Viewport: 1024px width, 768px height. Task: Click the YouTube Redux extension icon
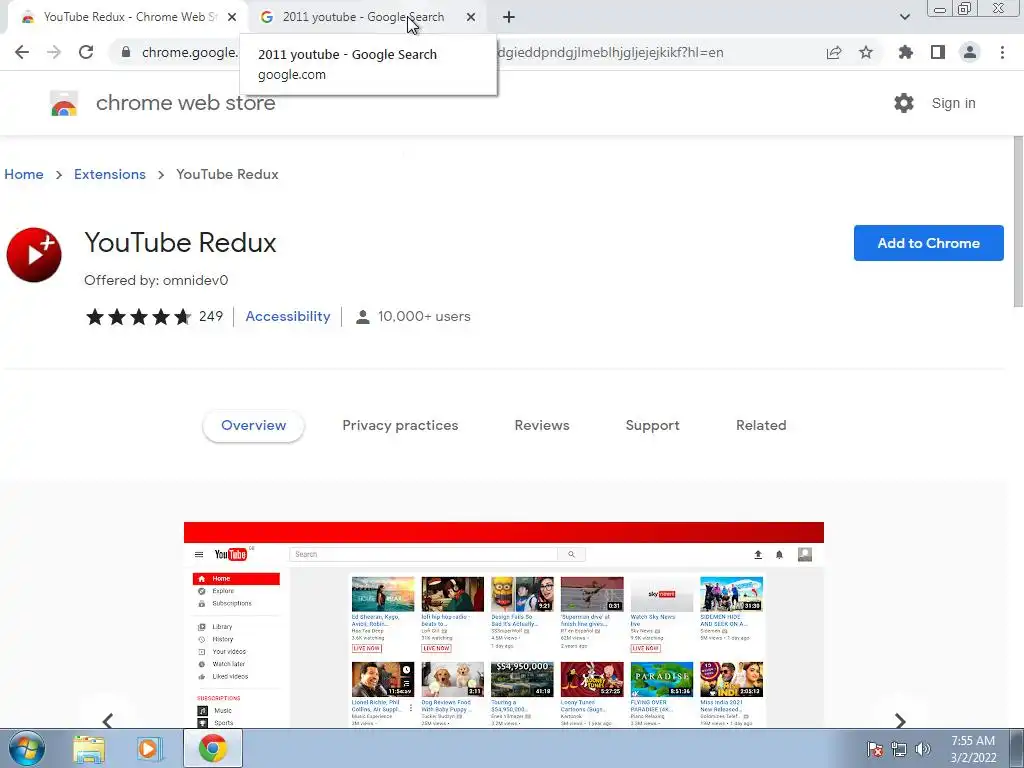tap(34, 255)
